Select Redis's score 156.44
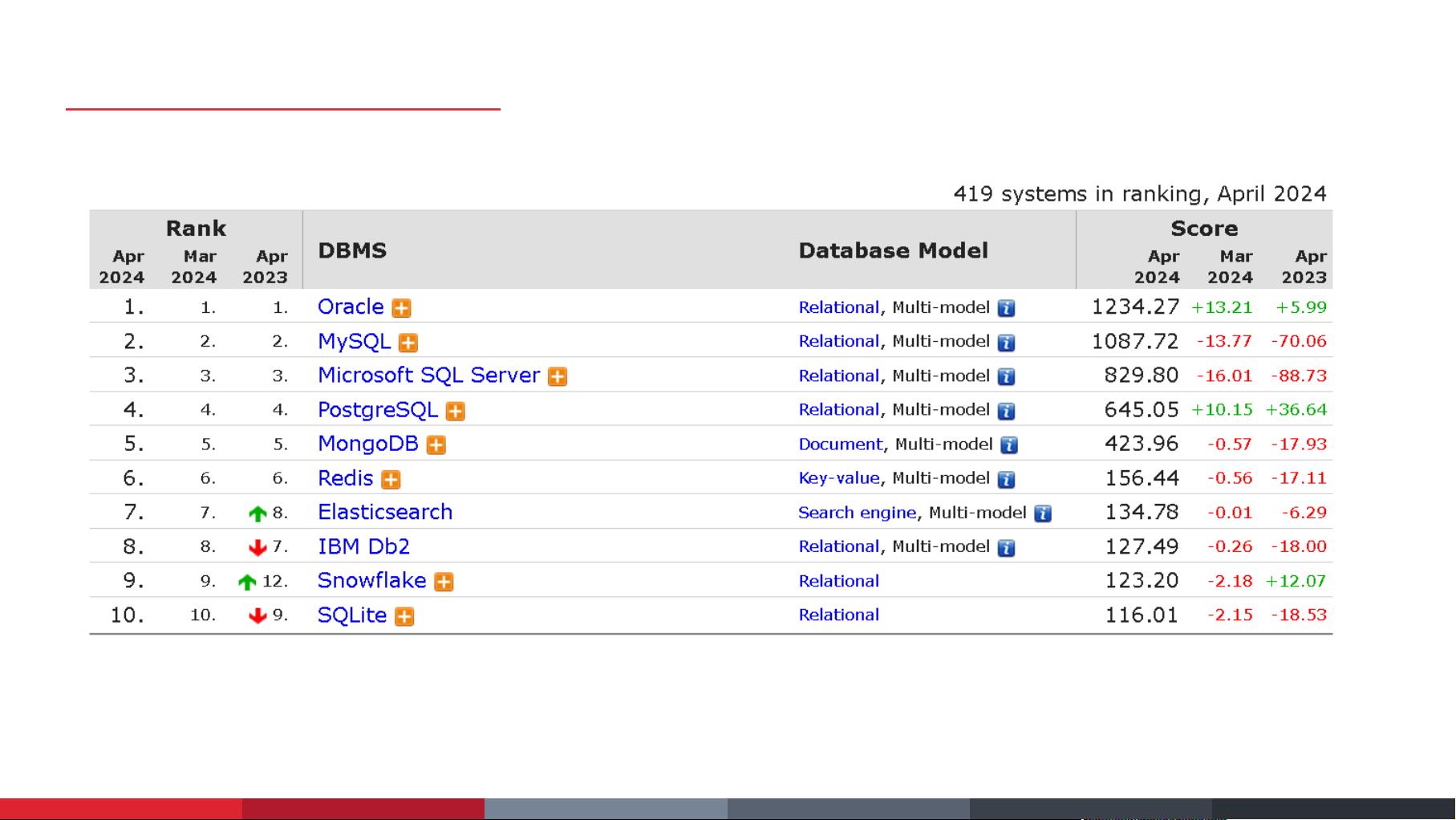Viewport: 1456px width, 820px height. point(1142,477)
